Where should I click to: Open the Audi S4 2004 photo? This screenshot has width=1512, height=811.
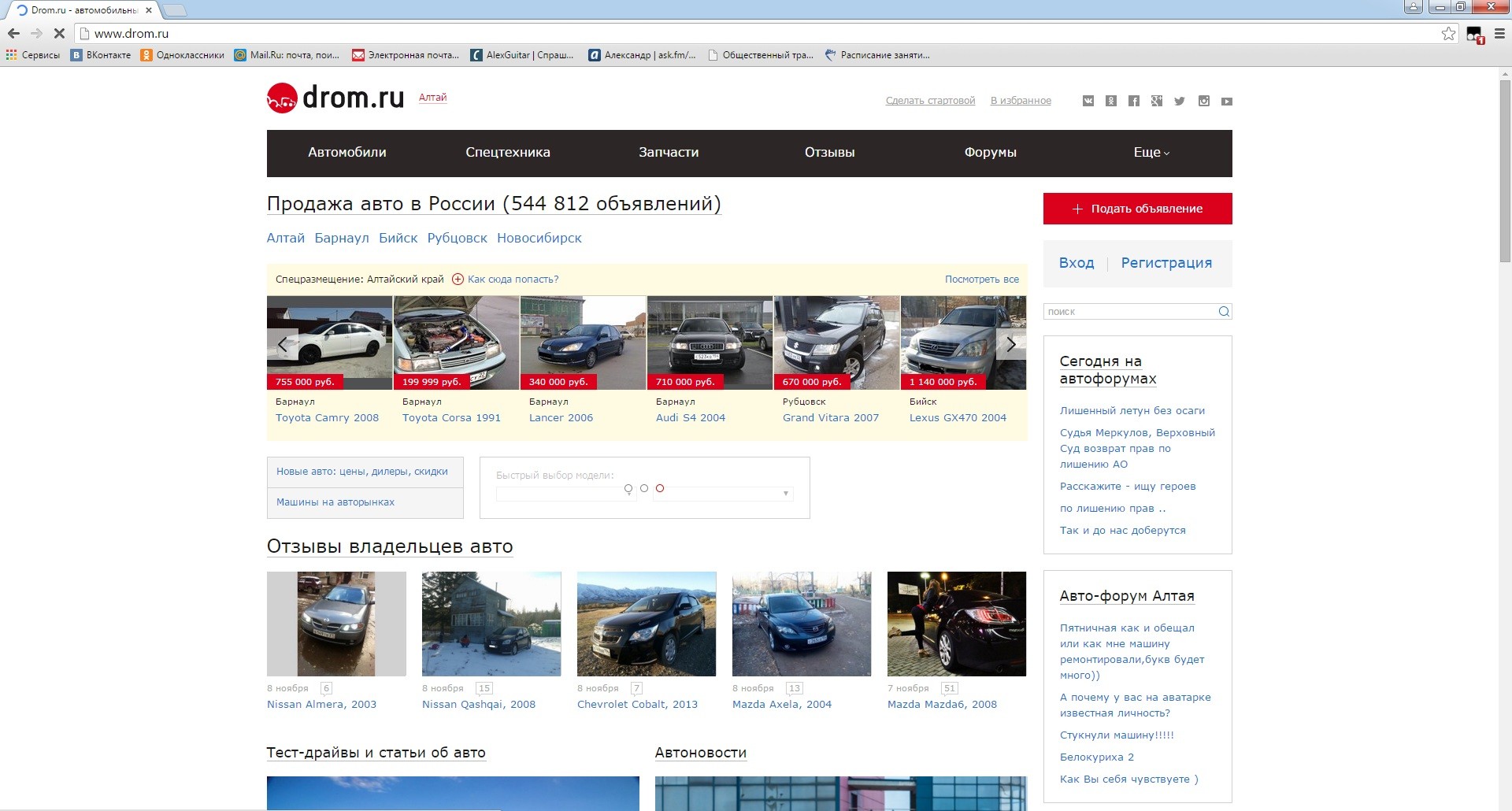coord(710,343)
